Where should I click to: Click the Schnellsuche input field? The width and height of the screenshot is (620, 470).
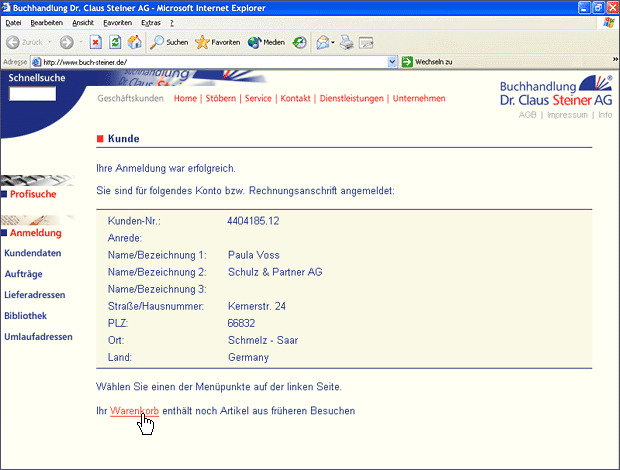coord(32,94)
